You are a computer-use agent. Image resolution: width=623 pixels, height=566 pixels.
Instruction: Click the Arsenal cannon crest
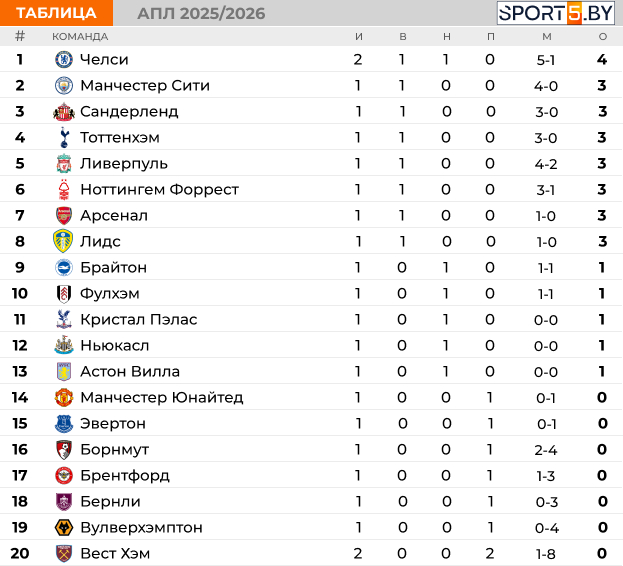[64, 216]
